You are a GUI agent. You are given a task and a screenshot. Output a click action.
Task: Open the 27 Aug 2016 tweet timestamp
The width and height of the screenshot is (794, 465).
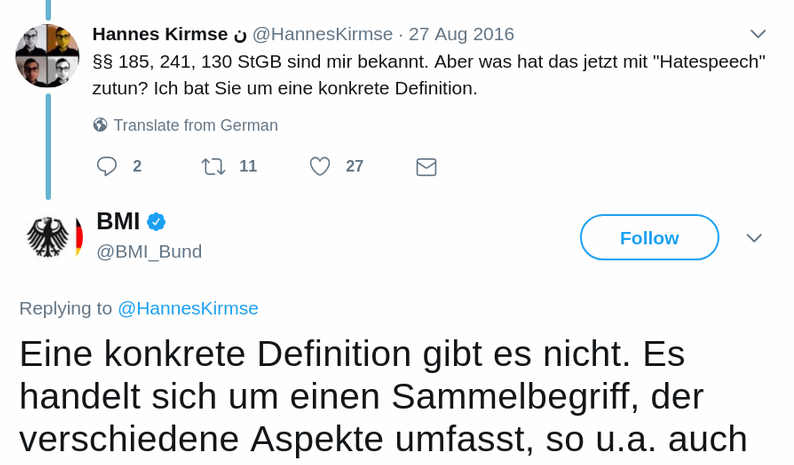click(461, 34)
